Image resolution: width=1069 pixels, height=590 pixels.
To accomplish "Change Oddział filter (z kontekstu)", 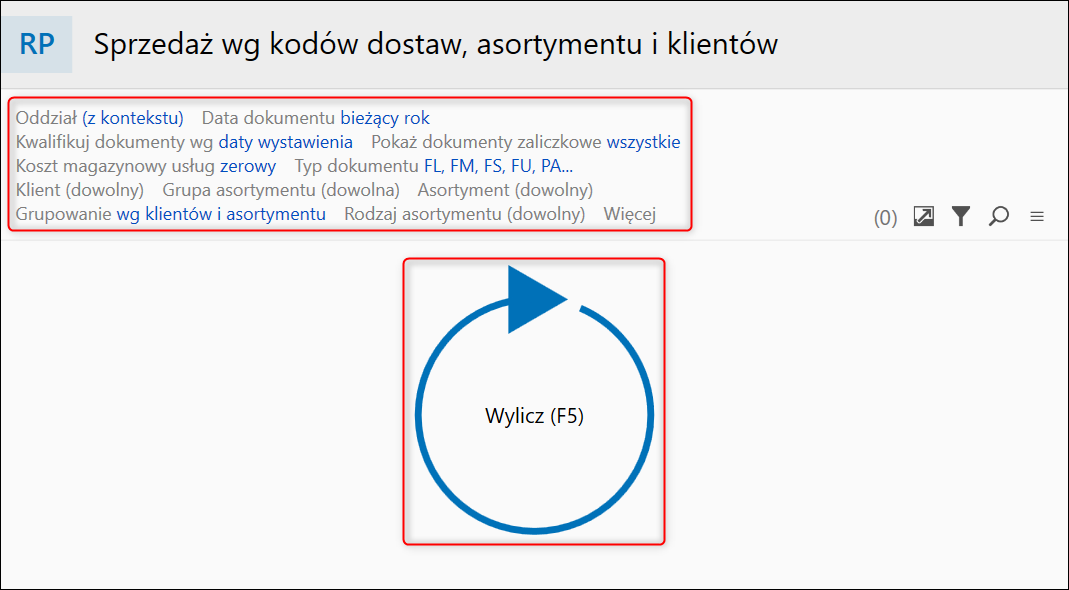I will [133, 118].
